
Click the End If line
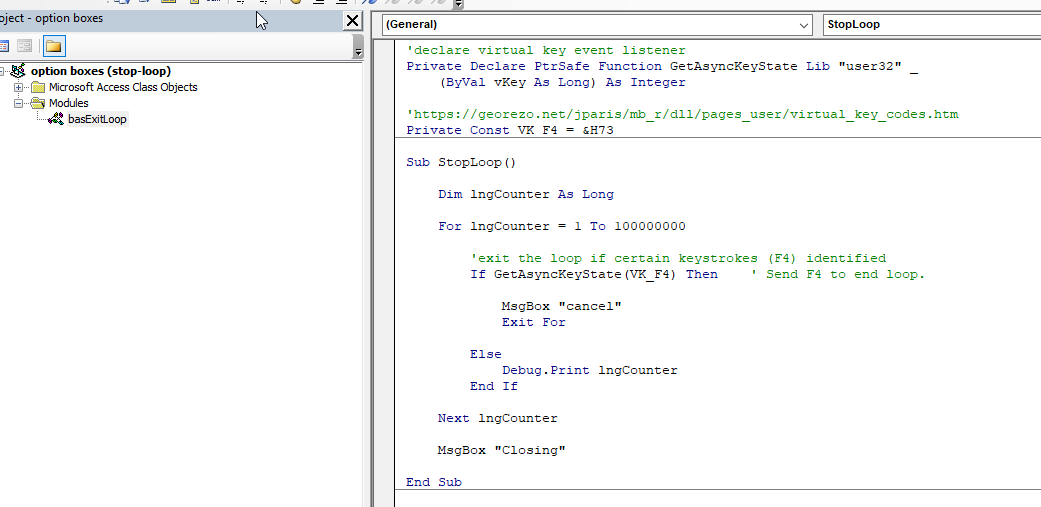click(x=494, y=386)
